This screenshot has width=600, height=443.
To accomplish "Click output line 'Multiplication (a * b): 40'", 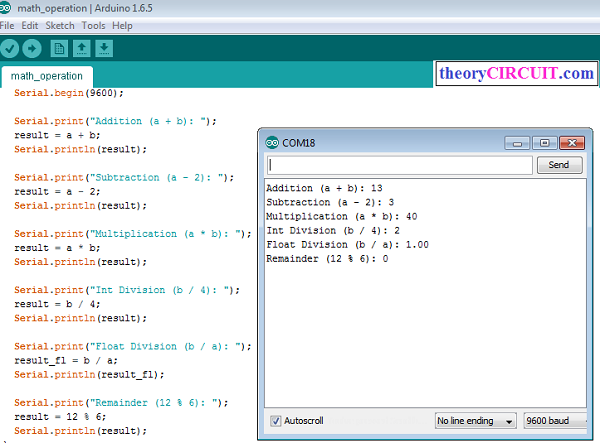I will coord(342,217).
